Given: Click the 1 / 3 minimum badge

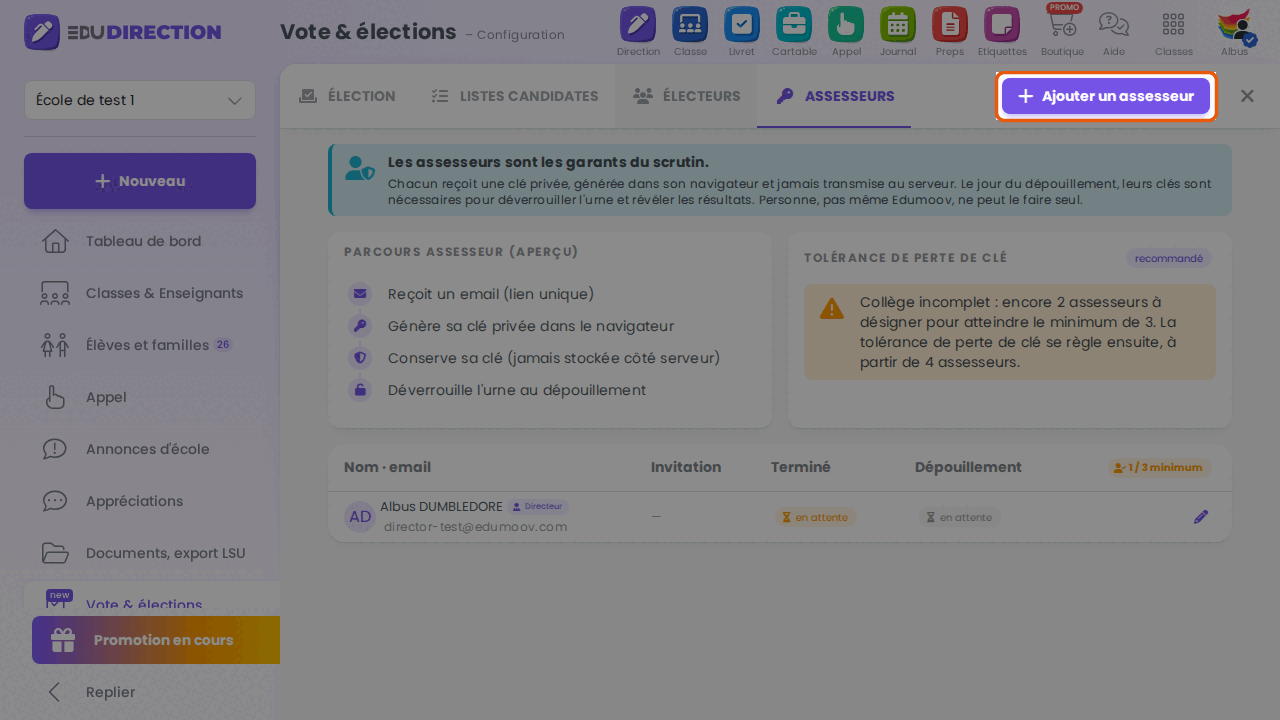Looking at the screenshot, I should 1159,467.
